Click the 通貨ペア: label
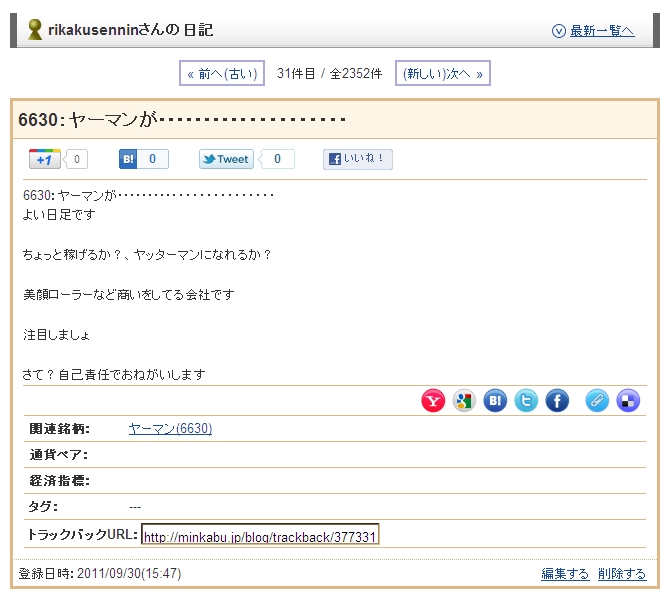 (x=59, y=455)
